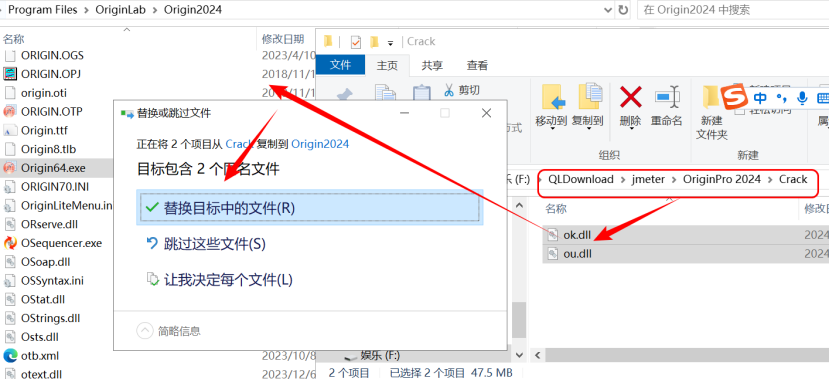Click the properties checkmark icon in Crack title bar
This screenshot has width=830, height=379.
pos(356,42)
